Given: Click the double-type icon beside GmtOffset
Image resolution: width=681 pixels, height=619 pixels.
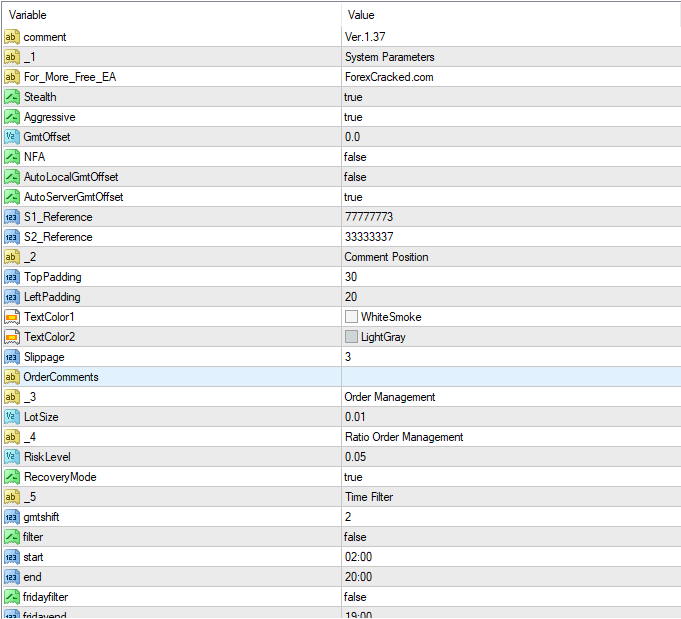Looking at the screenshot, I should click(x=12, y=137).
